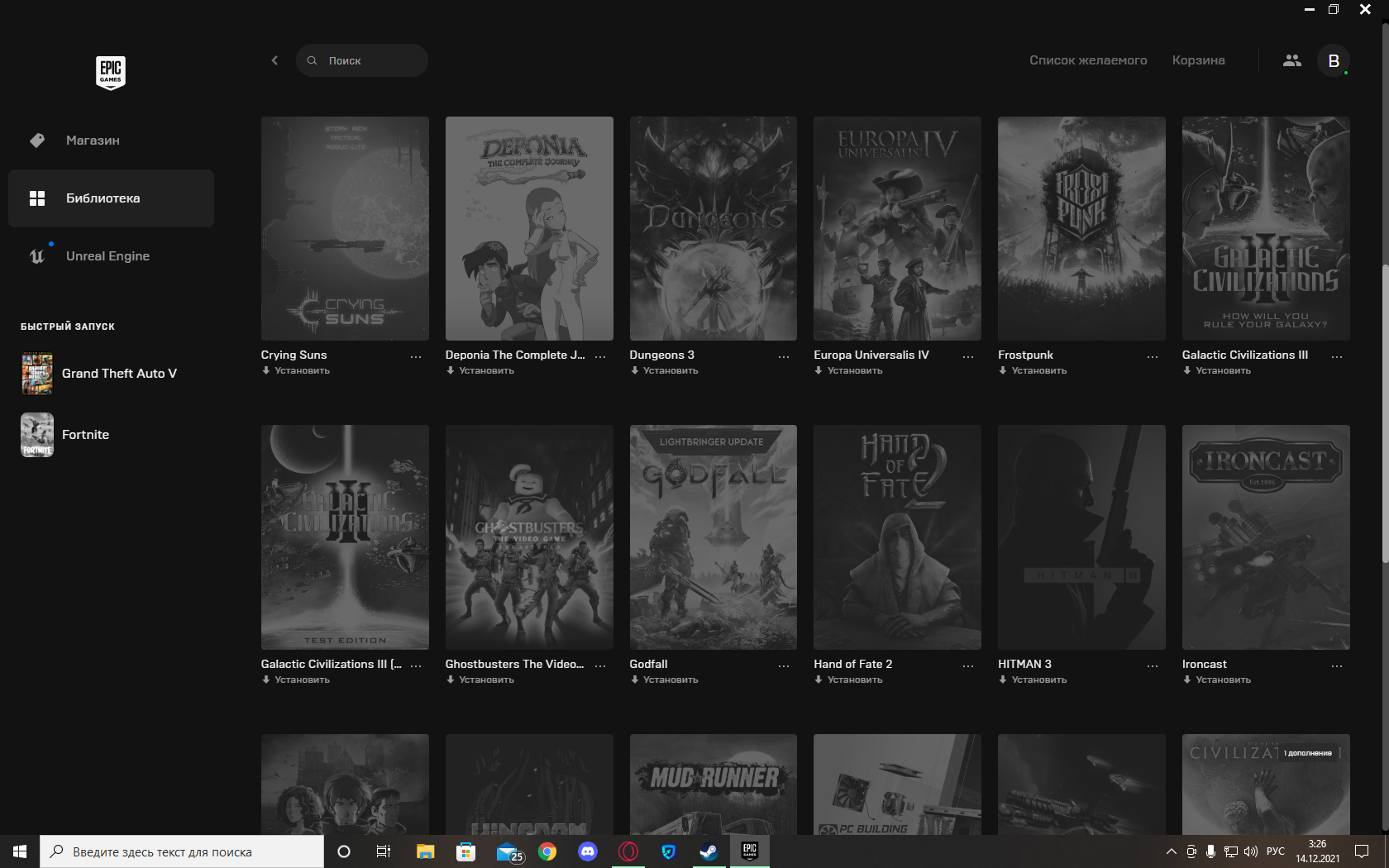Open Discord from taskbar
This screenshot has height=868, width=1389.
(x=588, y=851)
